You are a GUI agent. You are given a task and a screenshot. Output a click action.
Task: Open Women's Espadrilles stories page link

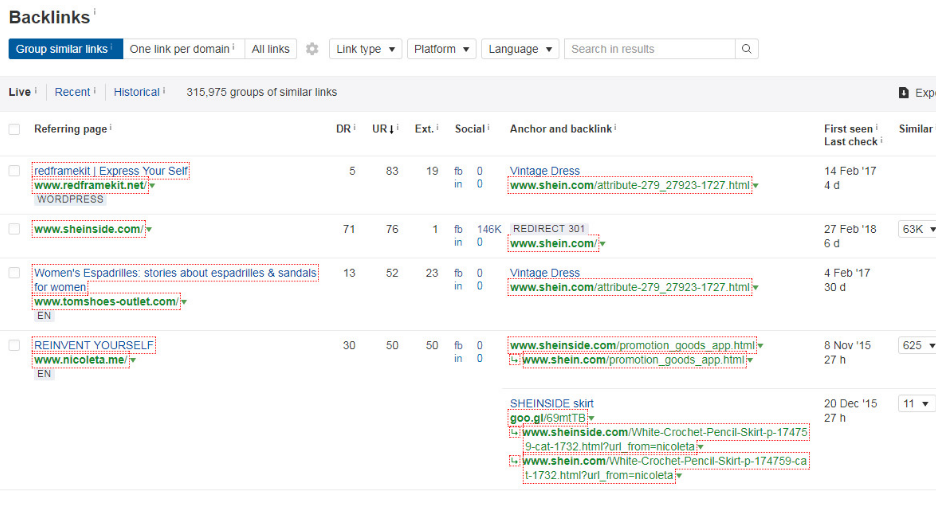tap(175, 280)
